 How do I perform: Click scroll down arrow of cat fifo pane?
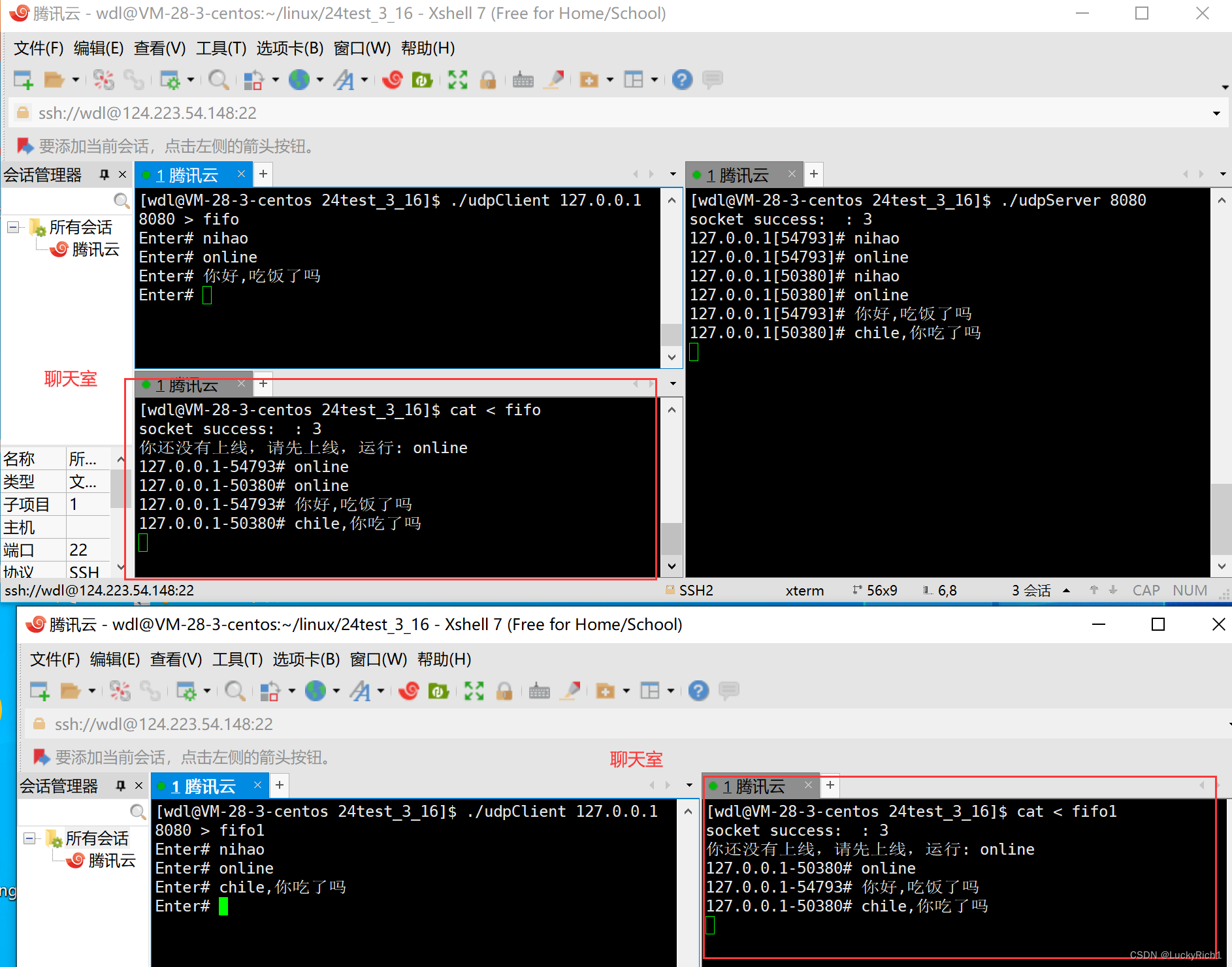pos(672,566)
